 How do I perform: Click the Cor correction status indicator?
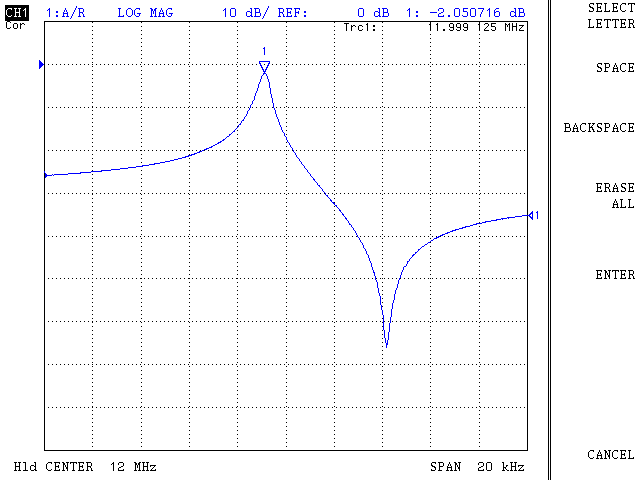[15, 26]
